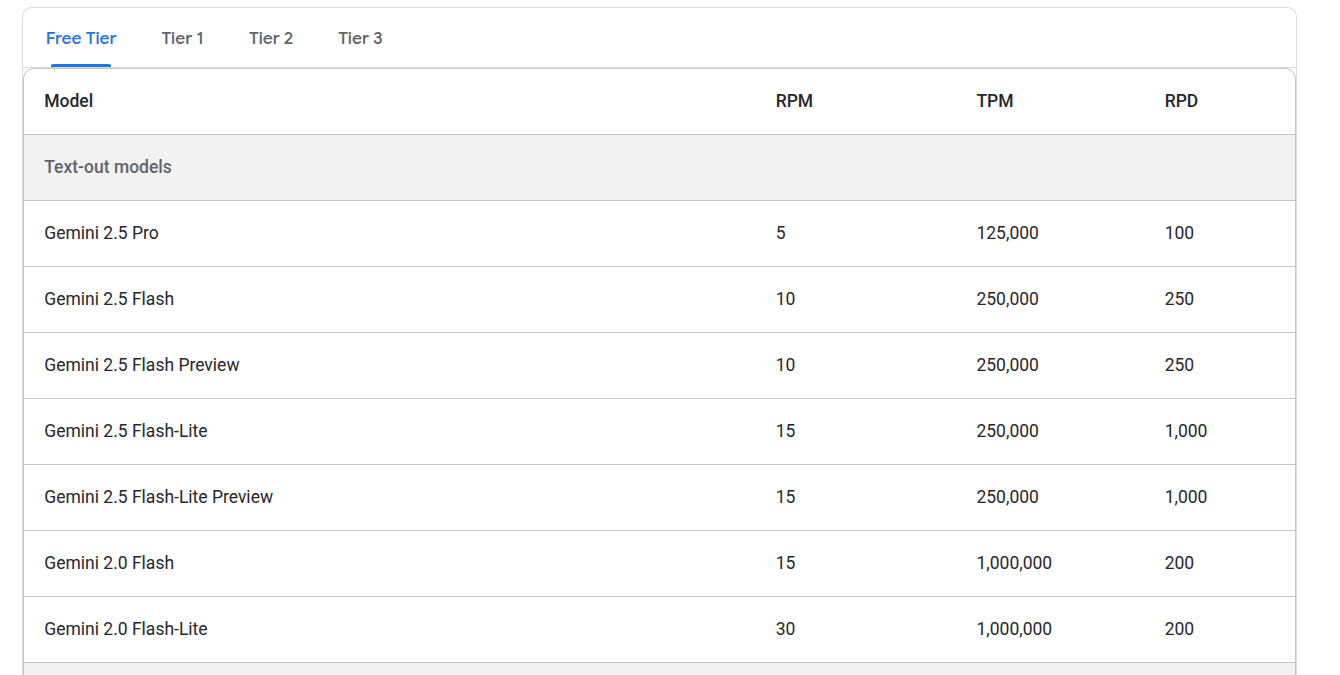Viewport: 1340px width, 675px height.
Task: Click the RPD column header
Action: pyautogui.click(x=1181, y=101)
